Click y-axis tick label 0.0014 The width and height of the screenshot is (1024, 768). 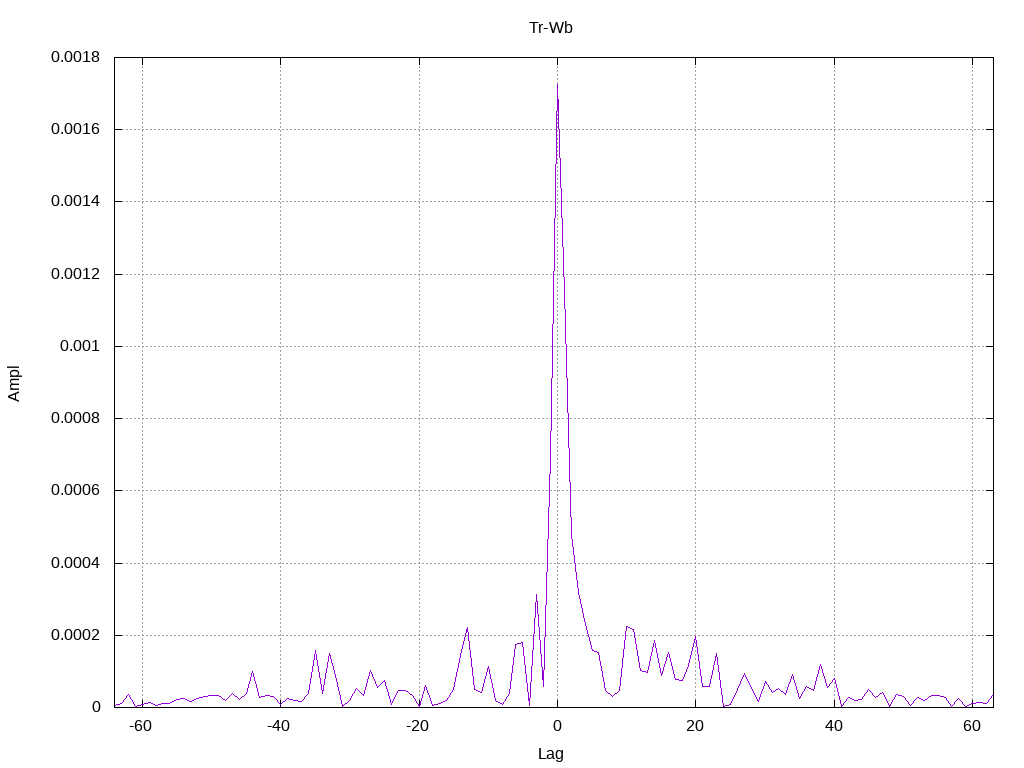tap(76, 201)
